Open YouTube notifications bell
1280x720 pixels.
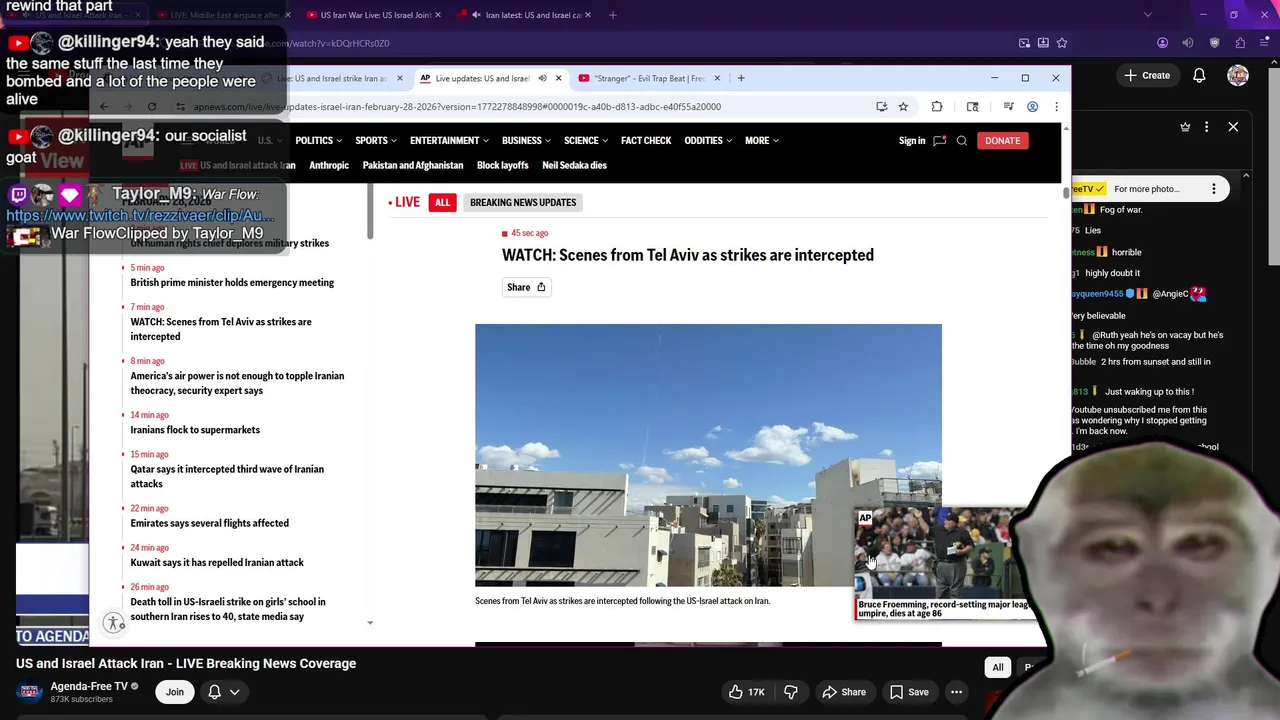pos(1199,75)
